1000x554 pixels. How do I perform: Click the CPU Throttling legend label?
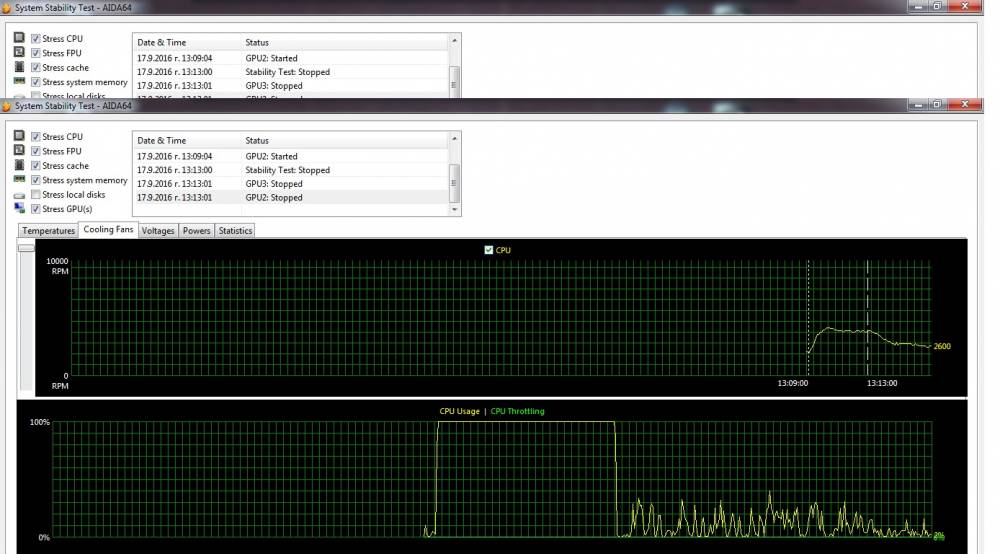pyautogui.click(x=517, y=411)
